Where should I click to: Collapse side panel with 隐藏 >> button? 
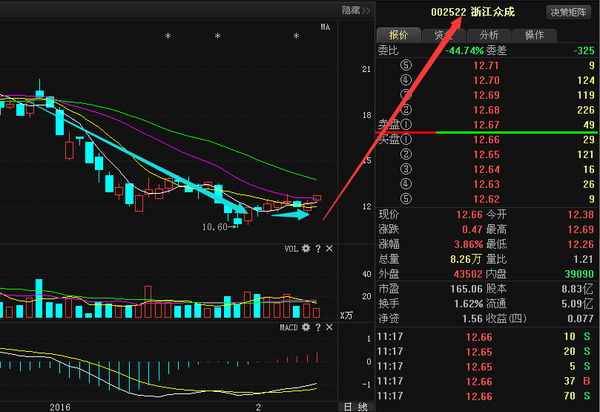[355, 10]
